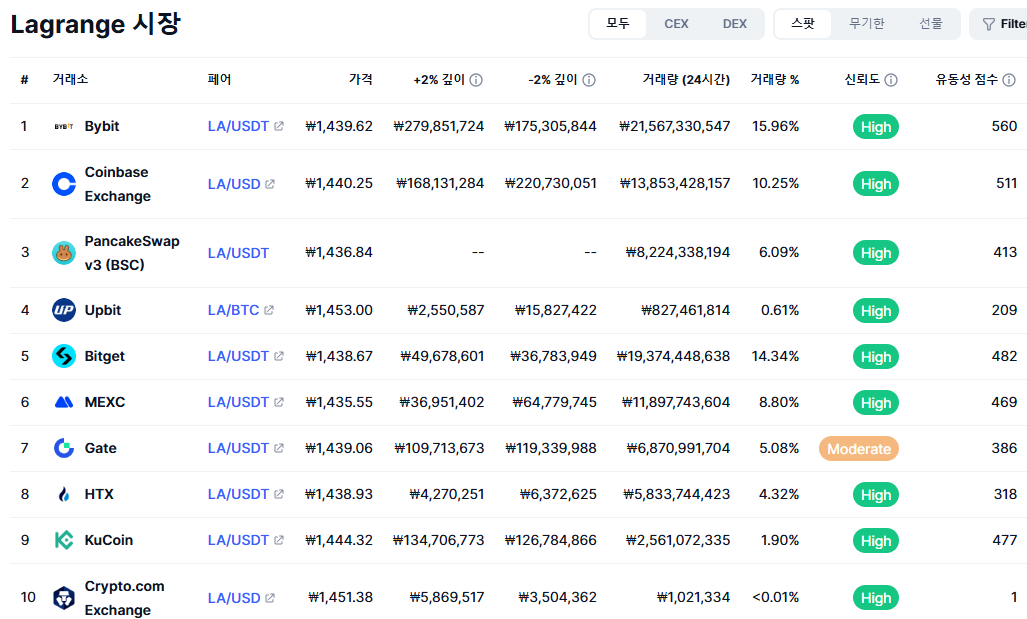The height and width of the screenshot is (619, 1027).
Task: Click HTX -2% depth ₩6,372,625
Action: click(x=558, y=495)
